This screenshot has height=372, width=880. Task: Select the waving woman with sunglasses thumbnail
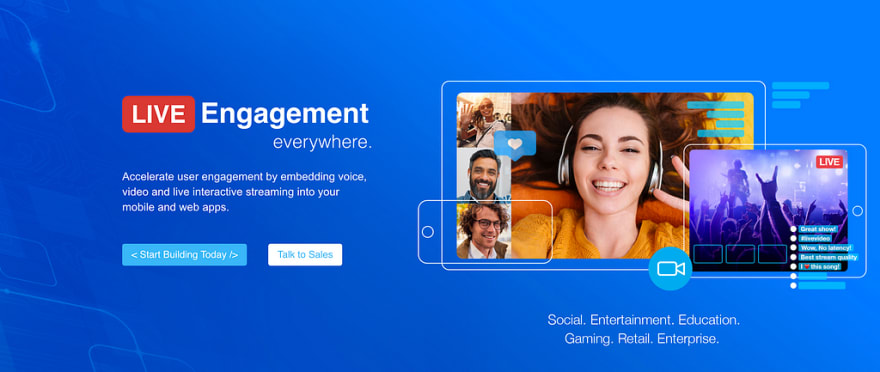484,120
